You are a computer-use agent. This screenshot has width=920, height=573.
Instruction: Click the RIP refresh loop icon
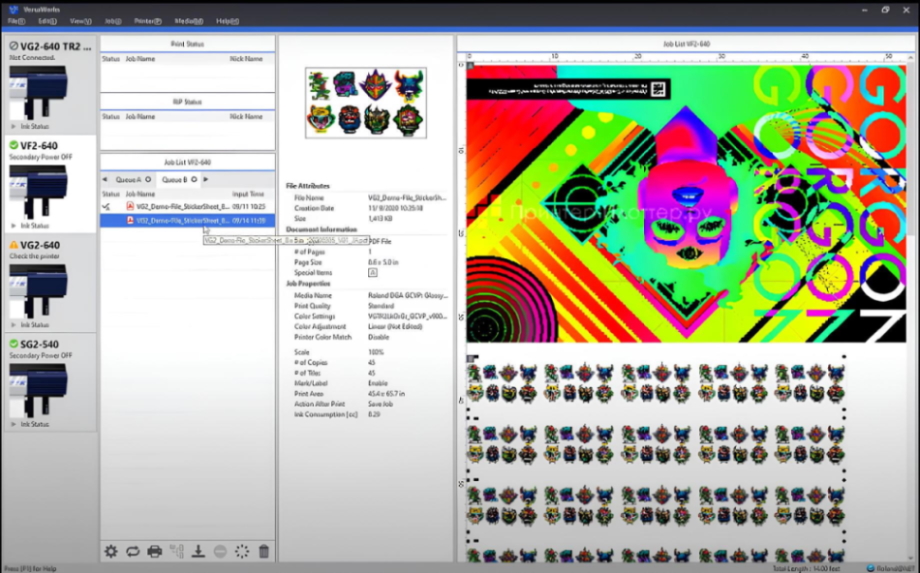pyautogui.click(x=133, y=551)
